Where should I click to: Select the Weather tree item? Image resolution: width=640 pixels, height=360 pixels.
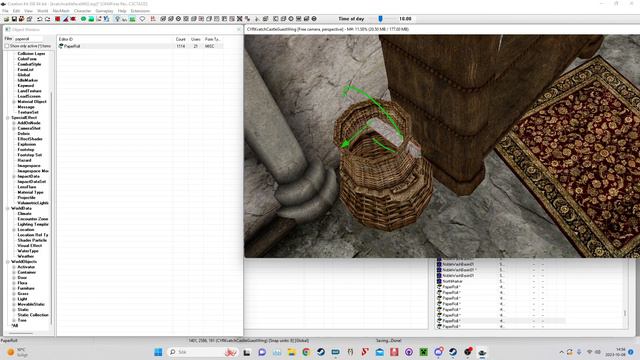26,256
